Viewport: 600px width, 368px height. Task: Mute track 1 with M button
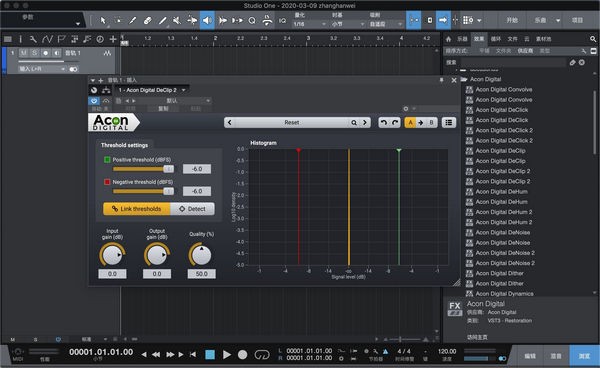click(x=24, y=53)
